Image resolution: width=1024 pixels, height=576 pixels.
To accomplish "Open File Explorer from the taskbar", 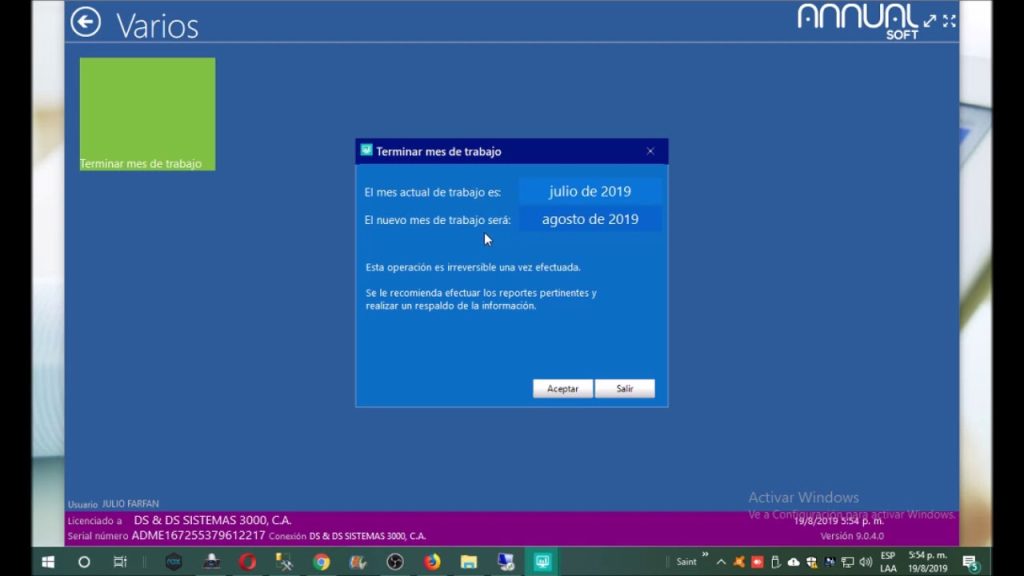I will coord(468,561).
